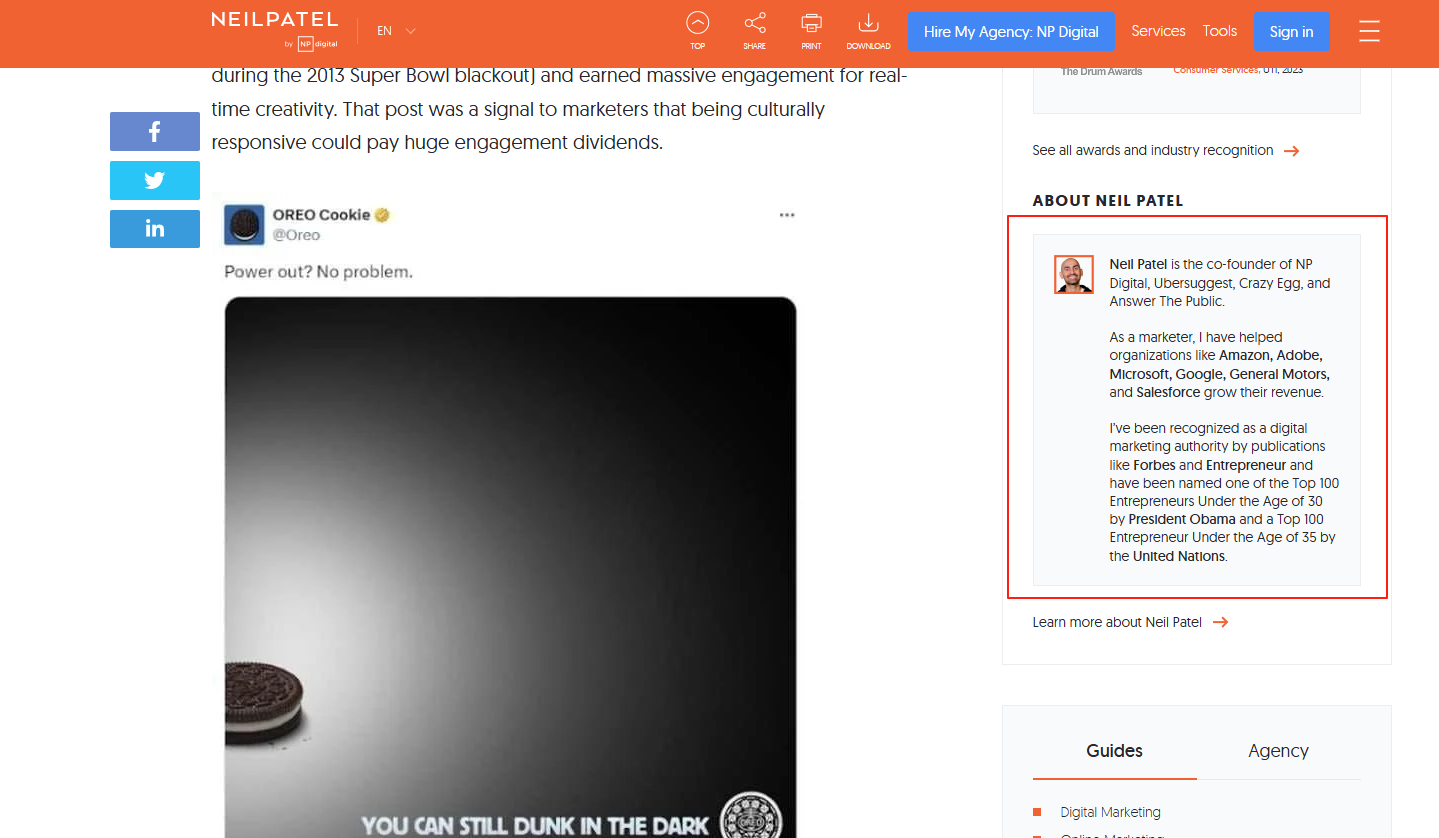Switch to the Agency tab
Viewport: 1439px width, 838px height.
[x=1278, y=751]
